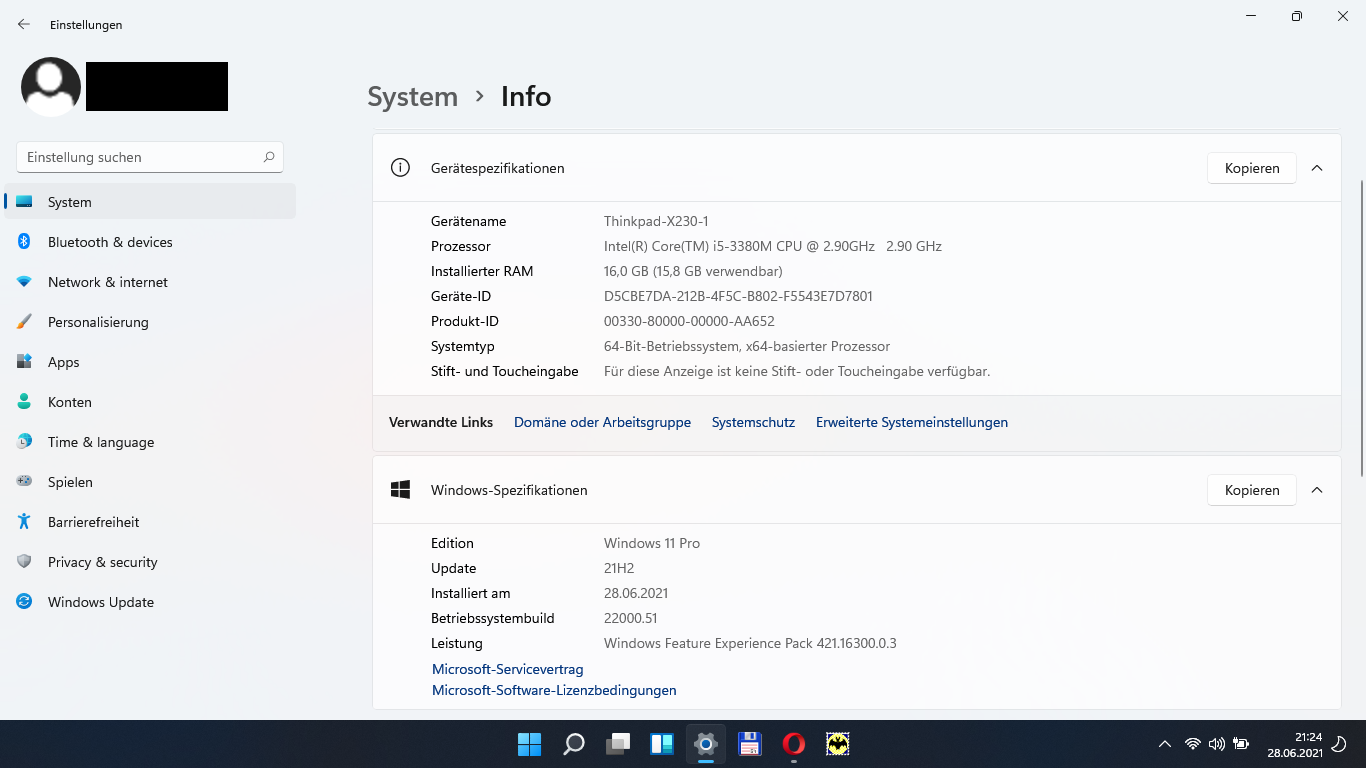
Task: Click the Konten person icon
Action: pos(24,402)
